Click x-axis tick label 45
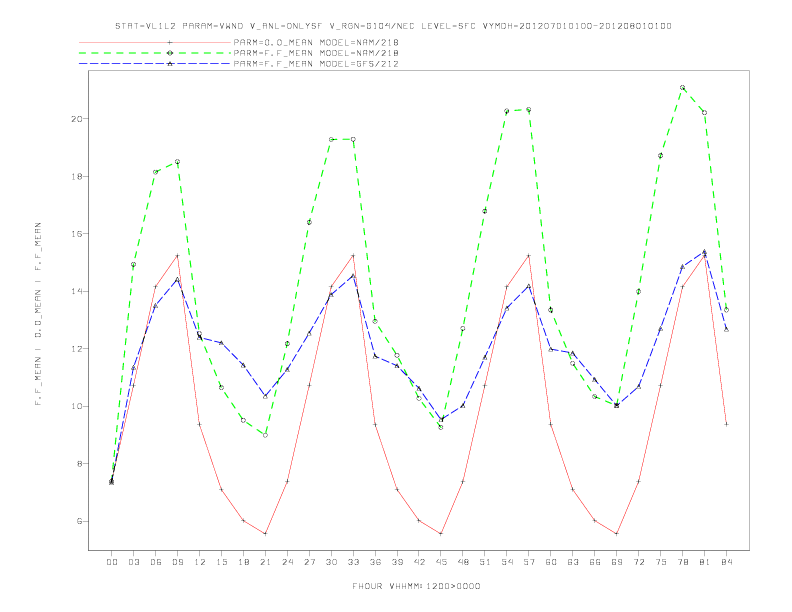This screenshot has width=792, height=612. [441, 562]
